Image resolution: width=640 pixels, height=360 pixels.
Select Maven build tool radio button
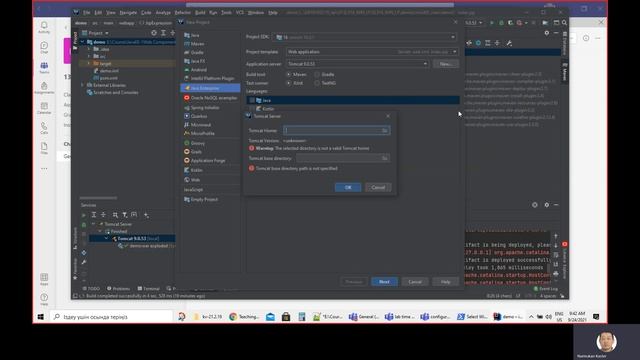pyautogui.click(x=289, y=75)
